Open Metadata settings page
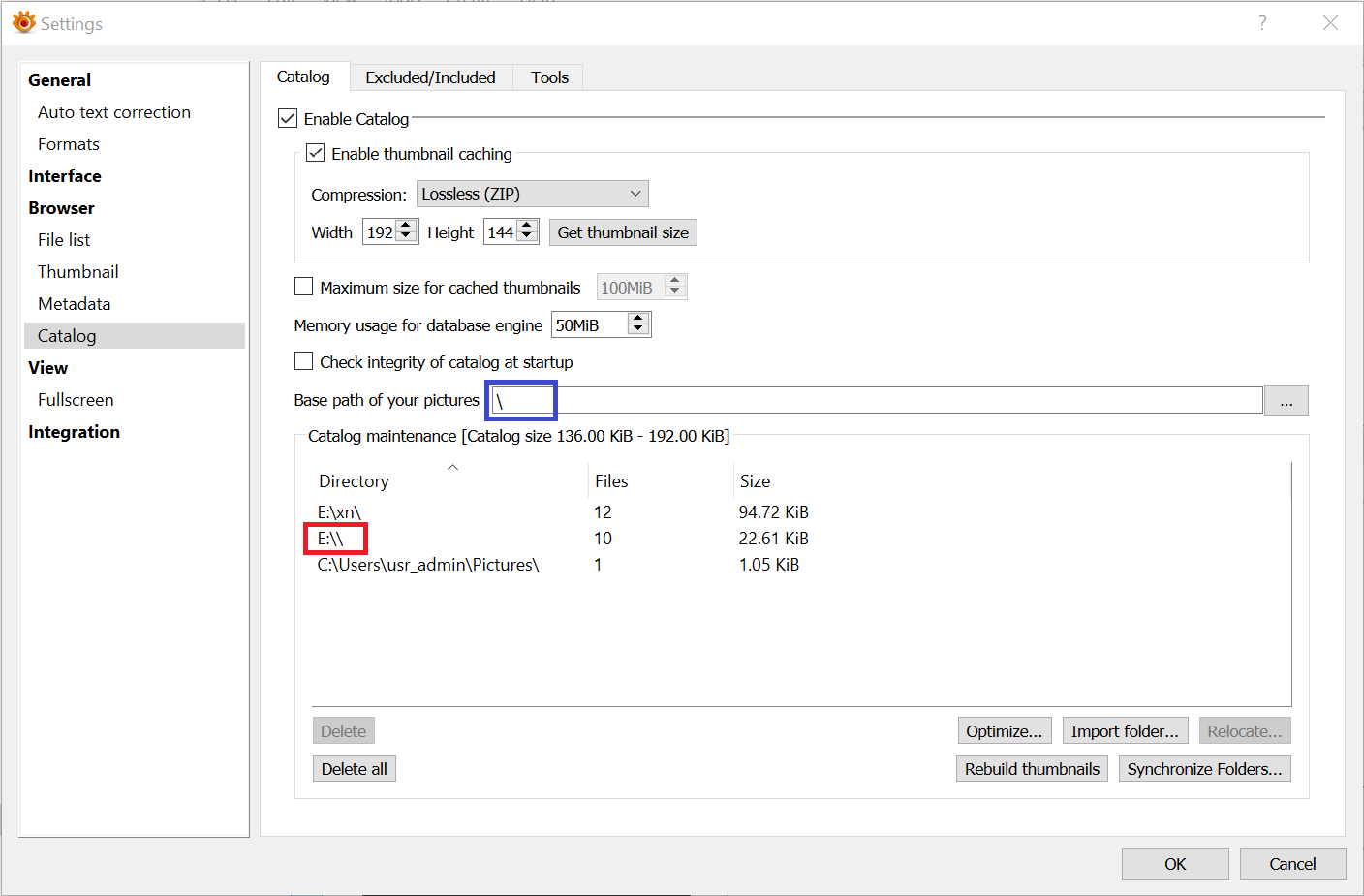1364x896 pixels. coord(75,304)
